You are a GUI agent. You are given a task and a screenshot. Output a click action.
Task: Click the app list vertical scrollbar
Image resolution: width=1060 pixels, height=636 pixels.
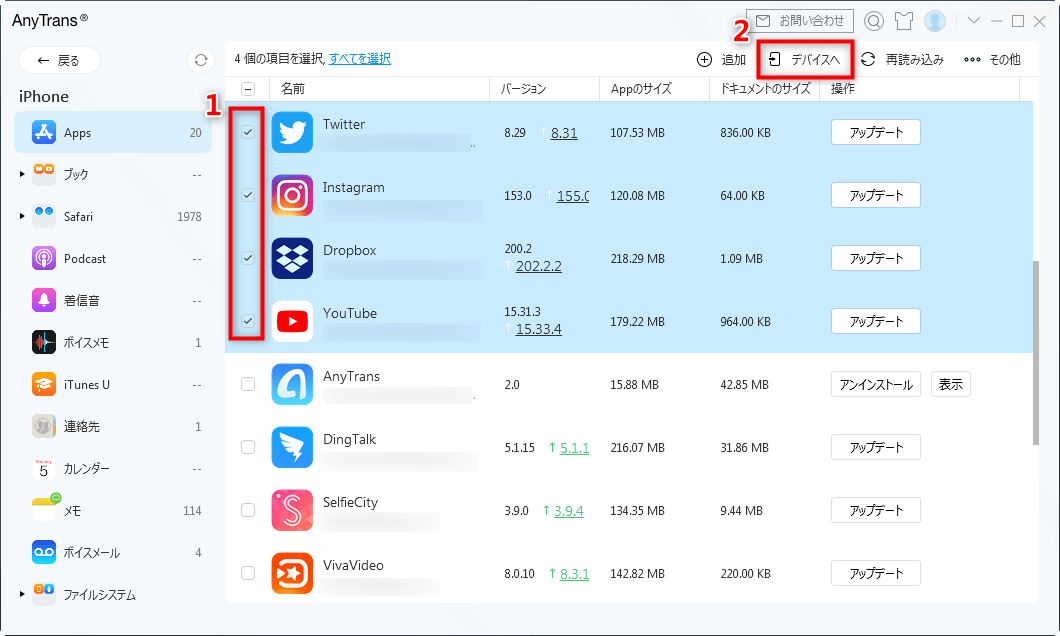1036,353
